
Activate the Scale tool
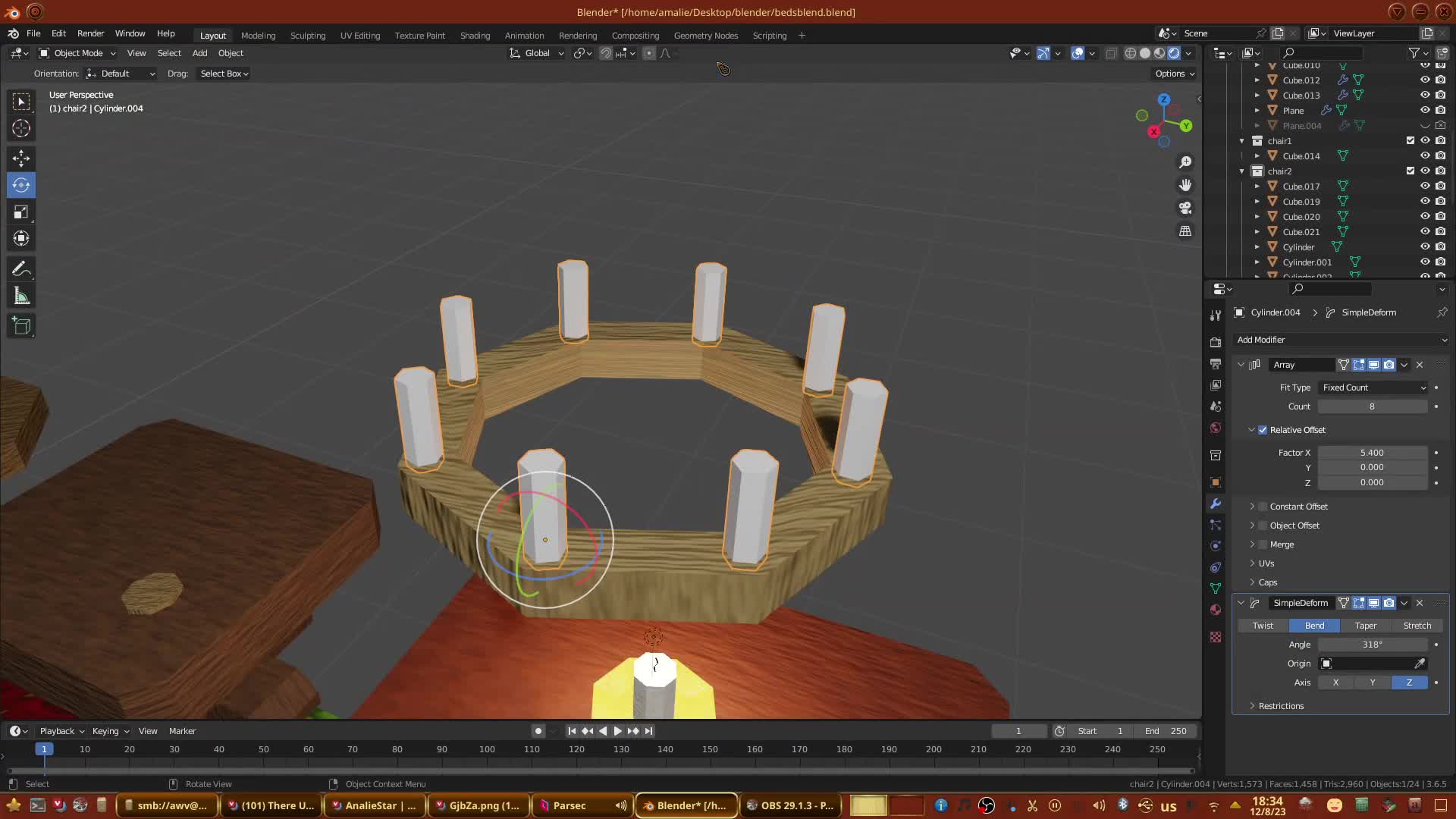point(21,212)
